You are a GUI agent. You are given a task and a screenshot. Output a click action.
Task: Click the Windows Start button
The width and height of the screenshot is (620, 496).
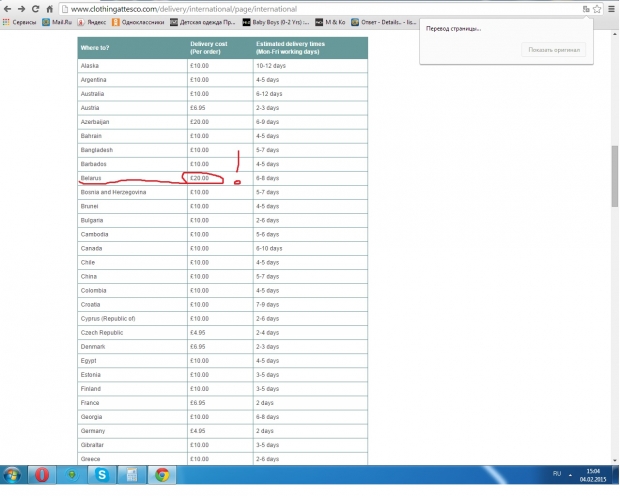click(x=13, y=475)
